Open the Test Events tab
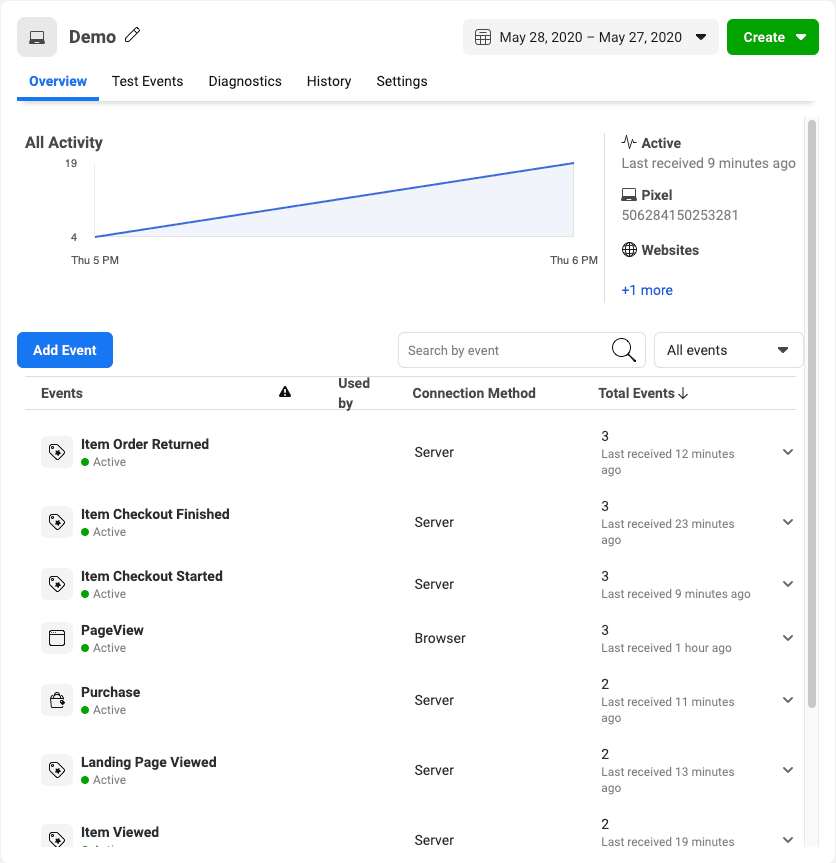Image resolution: width=836 pixels, height=863 pixels. [147, 81]
